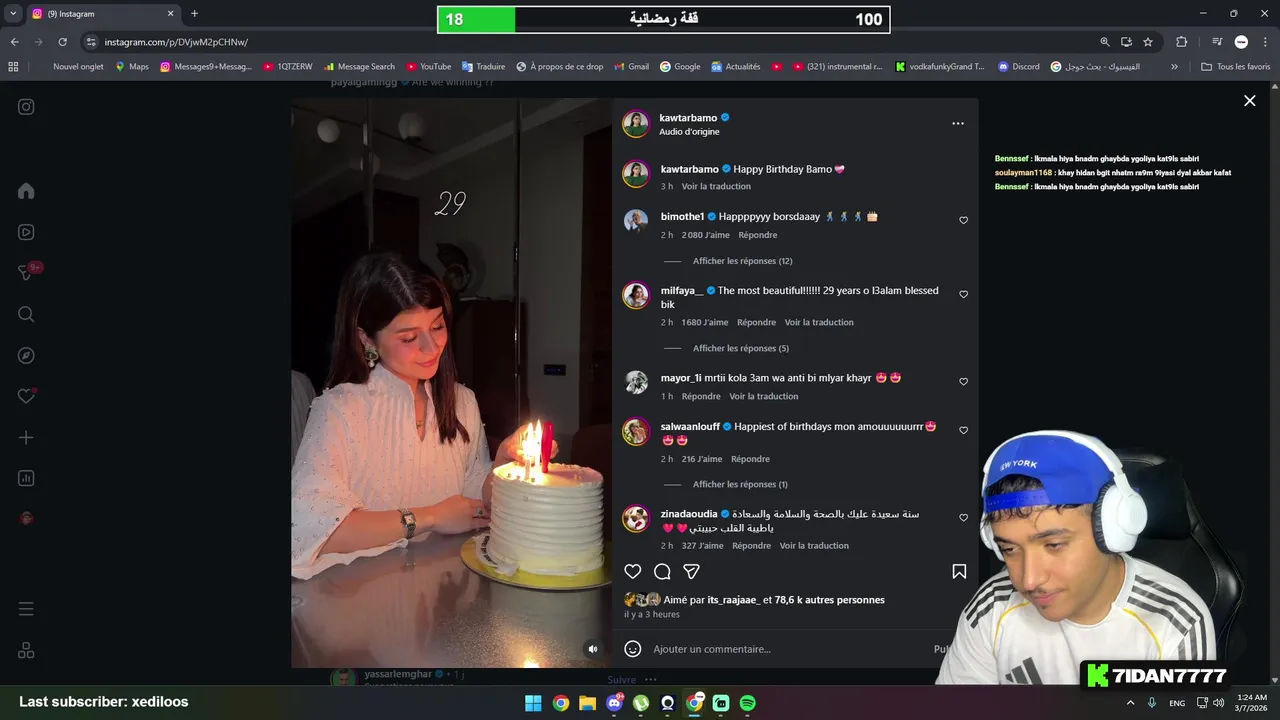Click the birthday video thumbnail
The image size is (1280, 720).
(x=451, y=383)
